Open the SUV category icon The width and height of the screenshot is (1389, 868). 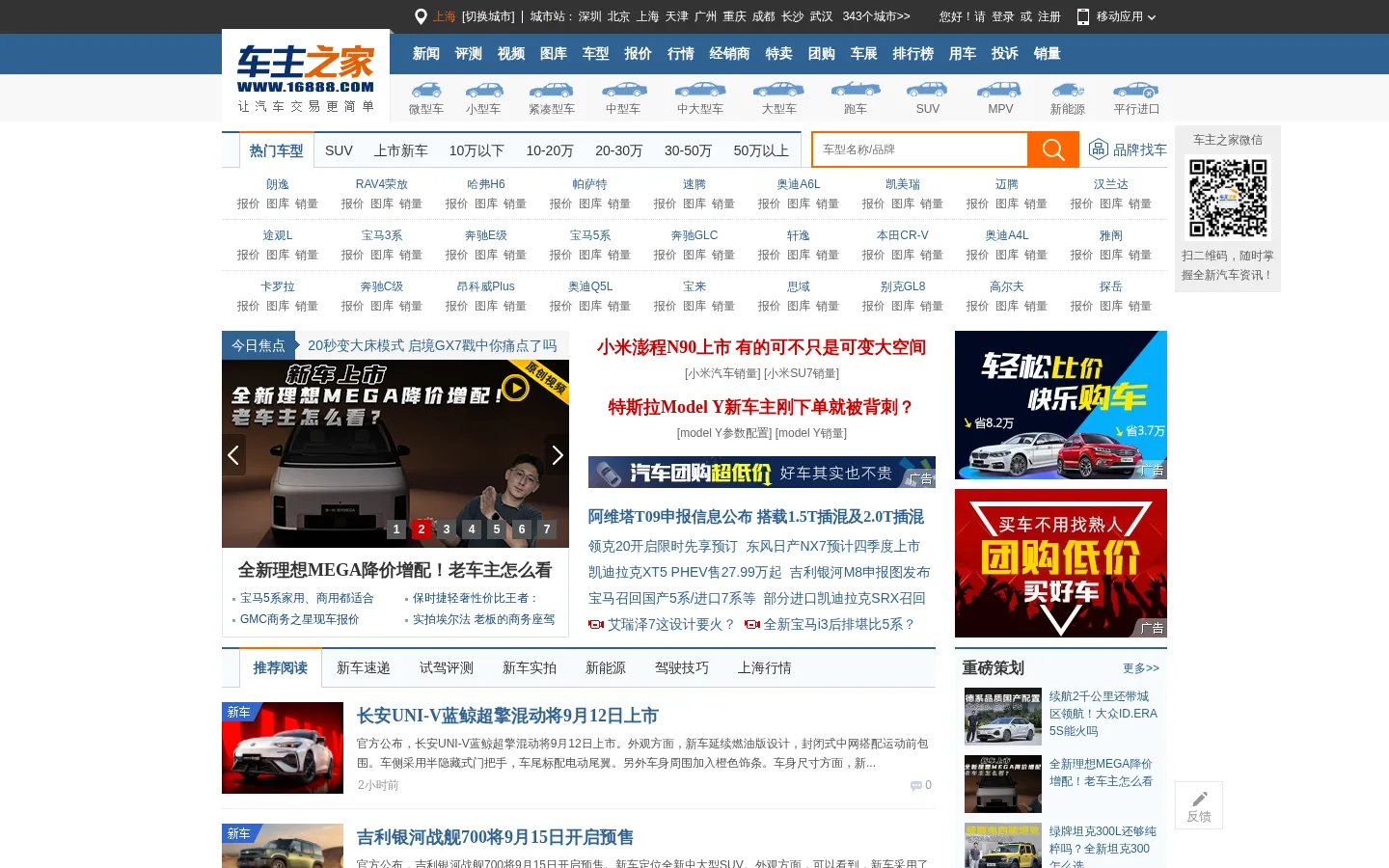pos(928,90)
